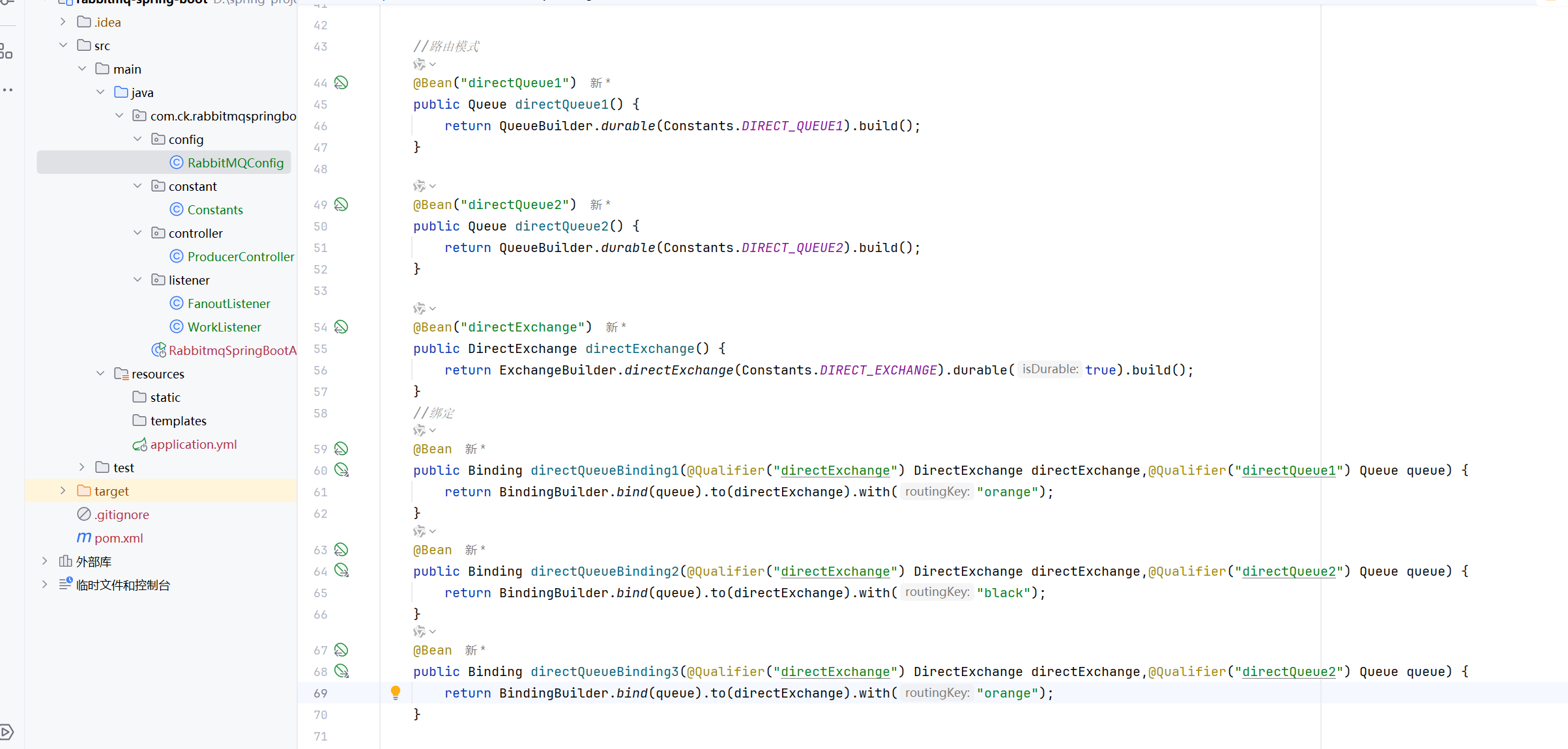Click the yellow lightbulb quick-fix icon
The width and height of the screenshot is (1568, 749).
[x=395, y=692]
